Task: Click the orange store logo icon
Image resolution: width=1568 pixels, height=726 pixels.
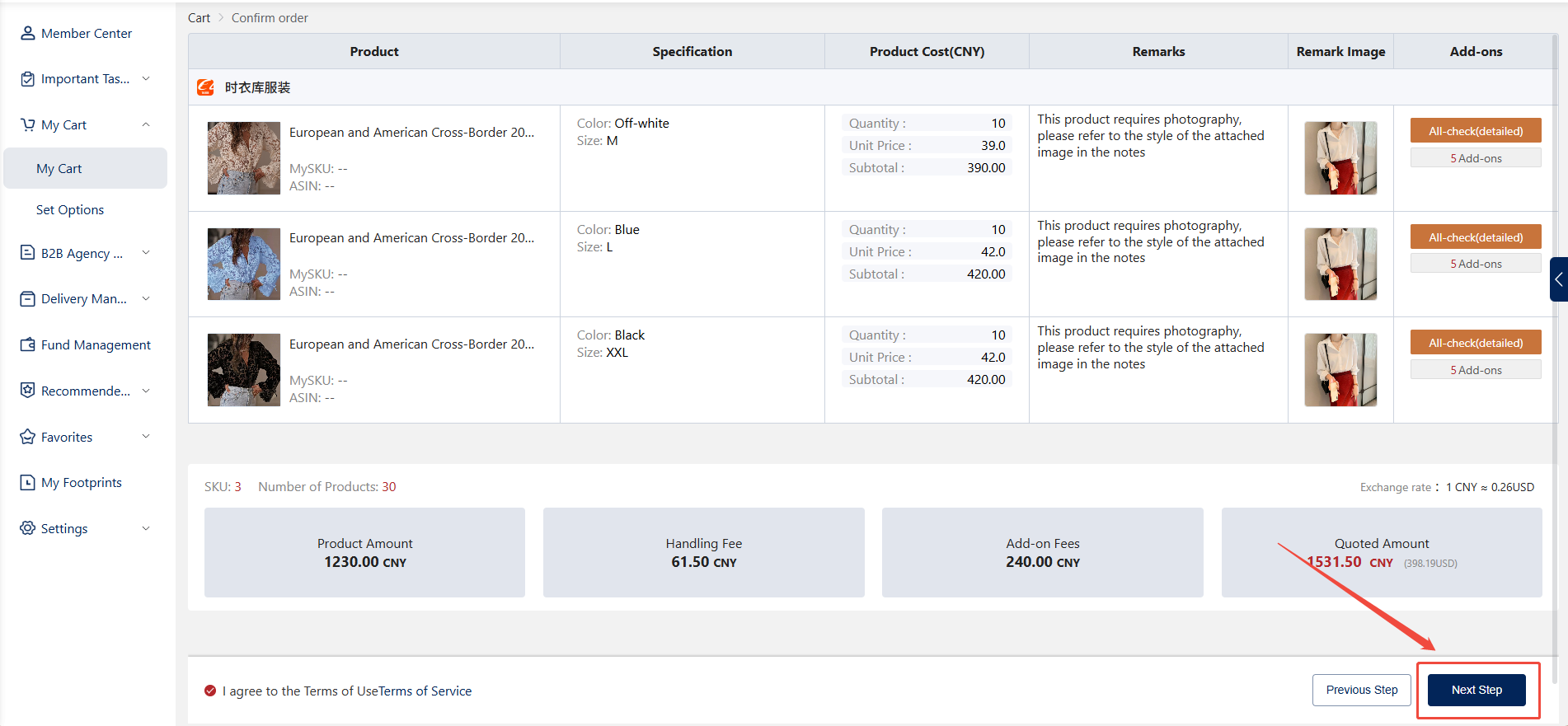Action: (206, 87)
